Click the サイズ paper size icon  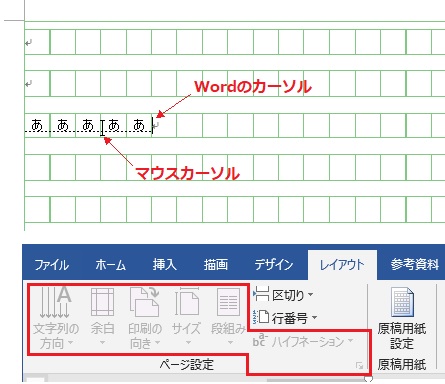(187, 302)
